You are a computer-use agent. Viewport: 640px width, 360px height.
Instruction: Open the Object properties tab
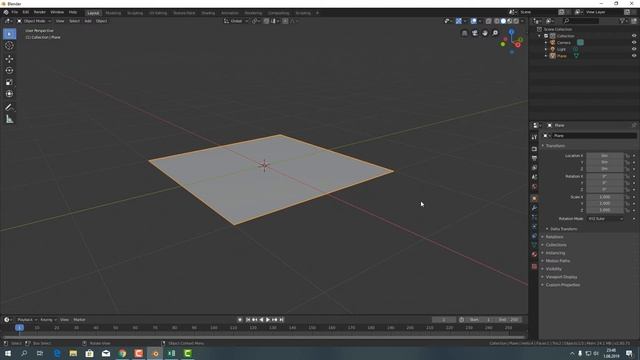(534, 198)
